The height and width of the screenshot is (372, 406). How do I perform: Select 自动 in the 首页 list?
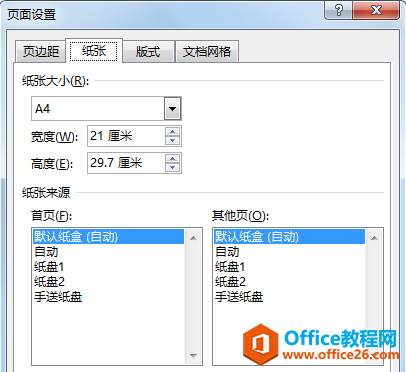pos(108,252)
